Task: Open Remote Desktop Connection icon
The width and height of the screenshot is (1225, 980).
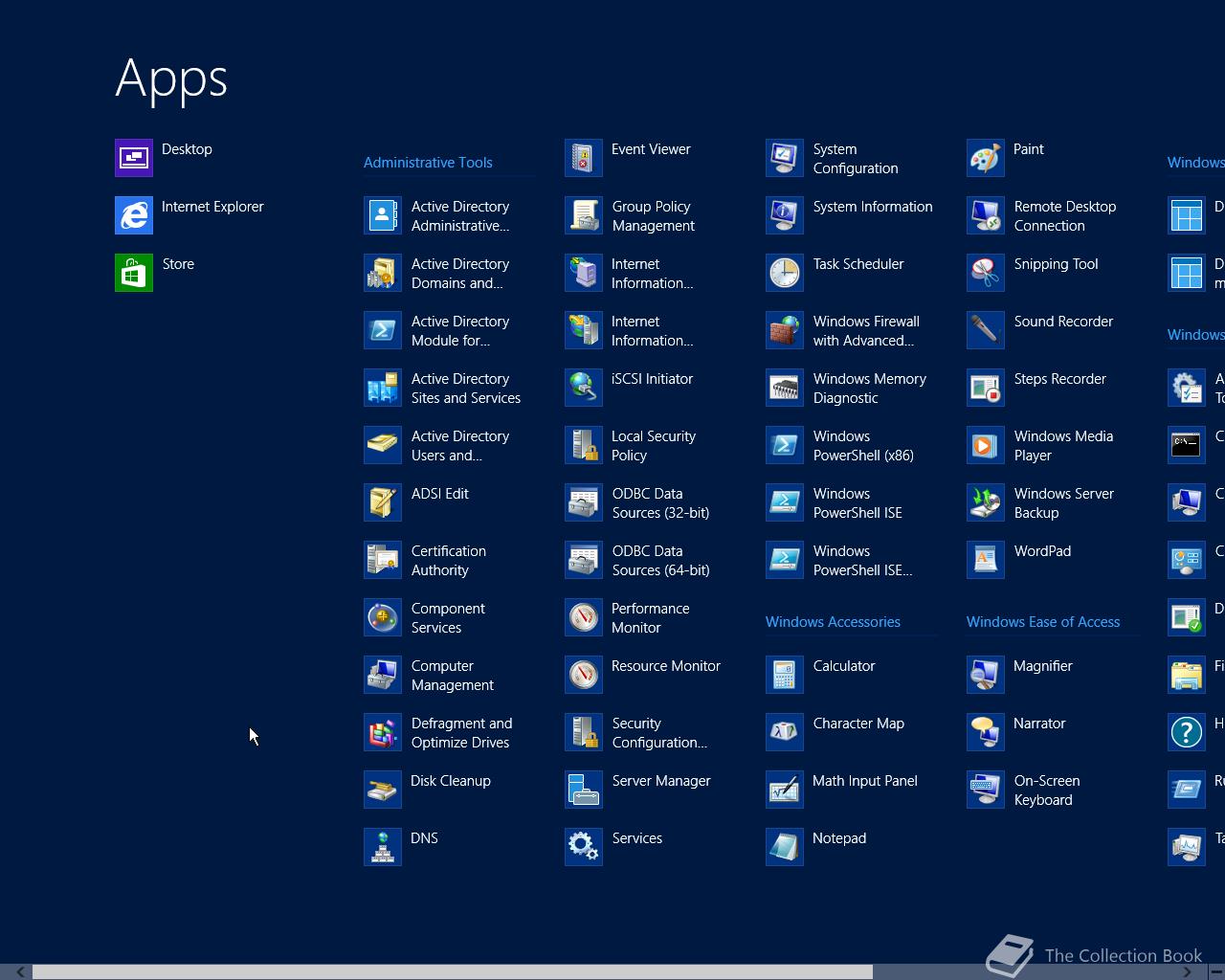Action: [986, 215]
